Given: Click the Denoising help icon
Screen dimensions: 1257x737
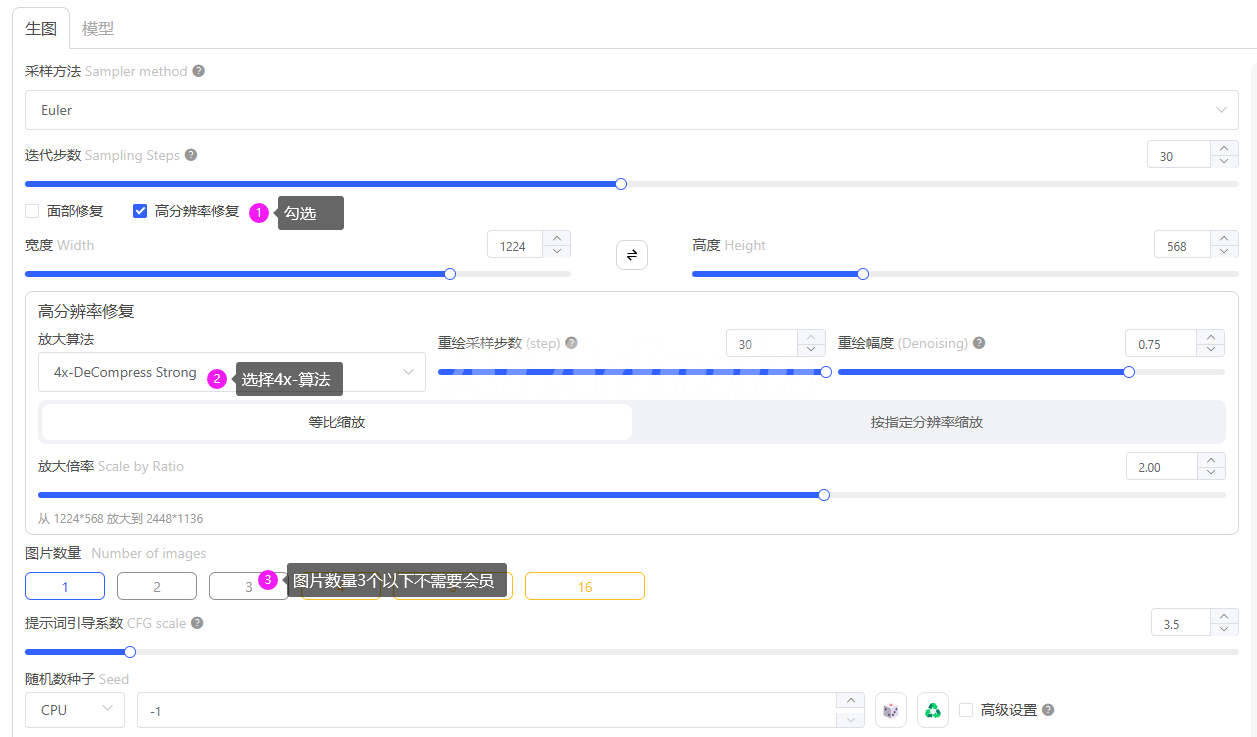Looking at the screenshot, I should pyautogui.click(x=979, y=343).
